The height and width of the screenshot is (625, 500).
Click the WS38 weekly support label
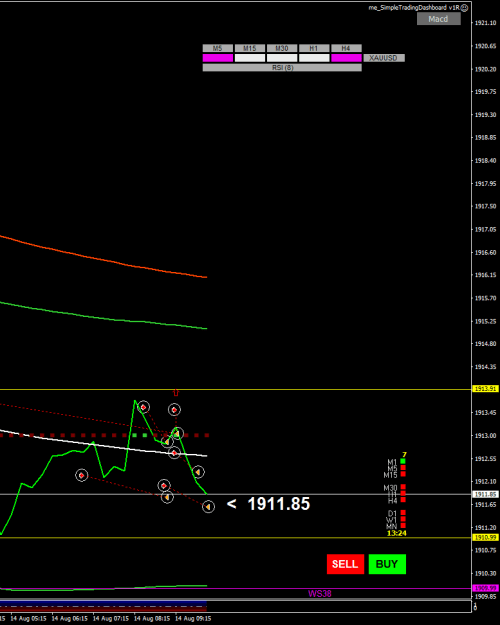(320, 594)
